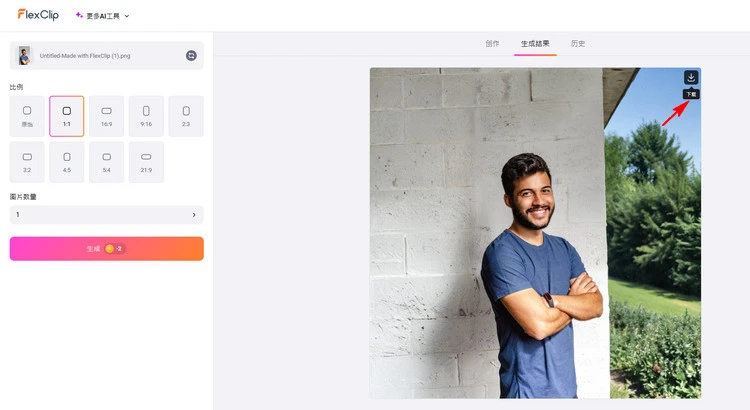The image size is (750, 410).
Task: Click the chevron beside AI tools
Action: click(x=127, y=16)
